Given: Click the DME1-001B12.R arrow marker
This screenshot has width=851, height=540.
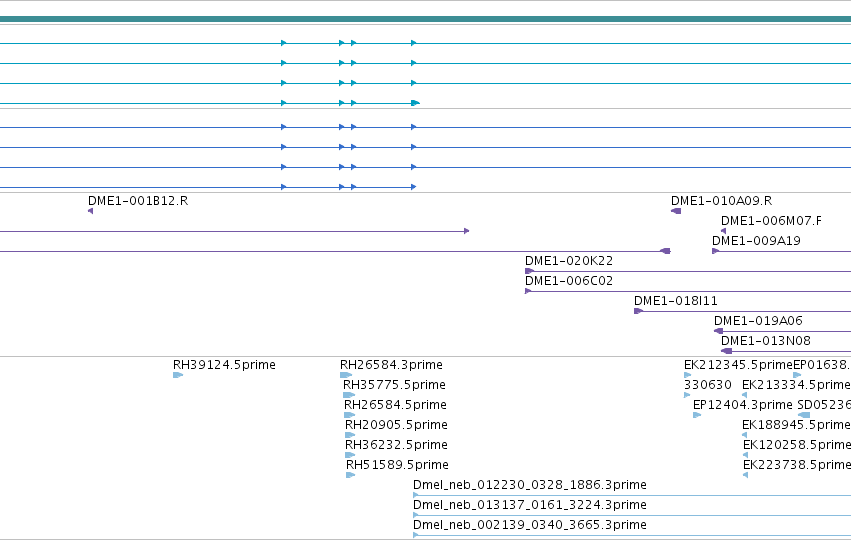Looking at the screenshot, I should 91,211.
